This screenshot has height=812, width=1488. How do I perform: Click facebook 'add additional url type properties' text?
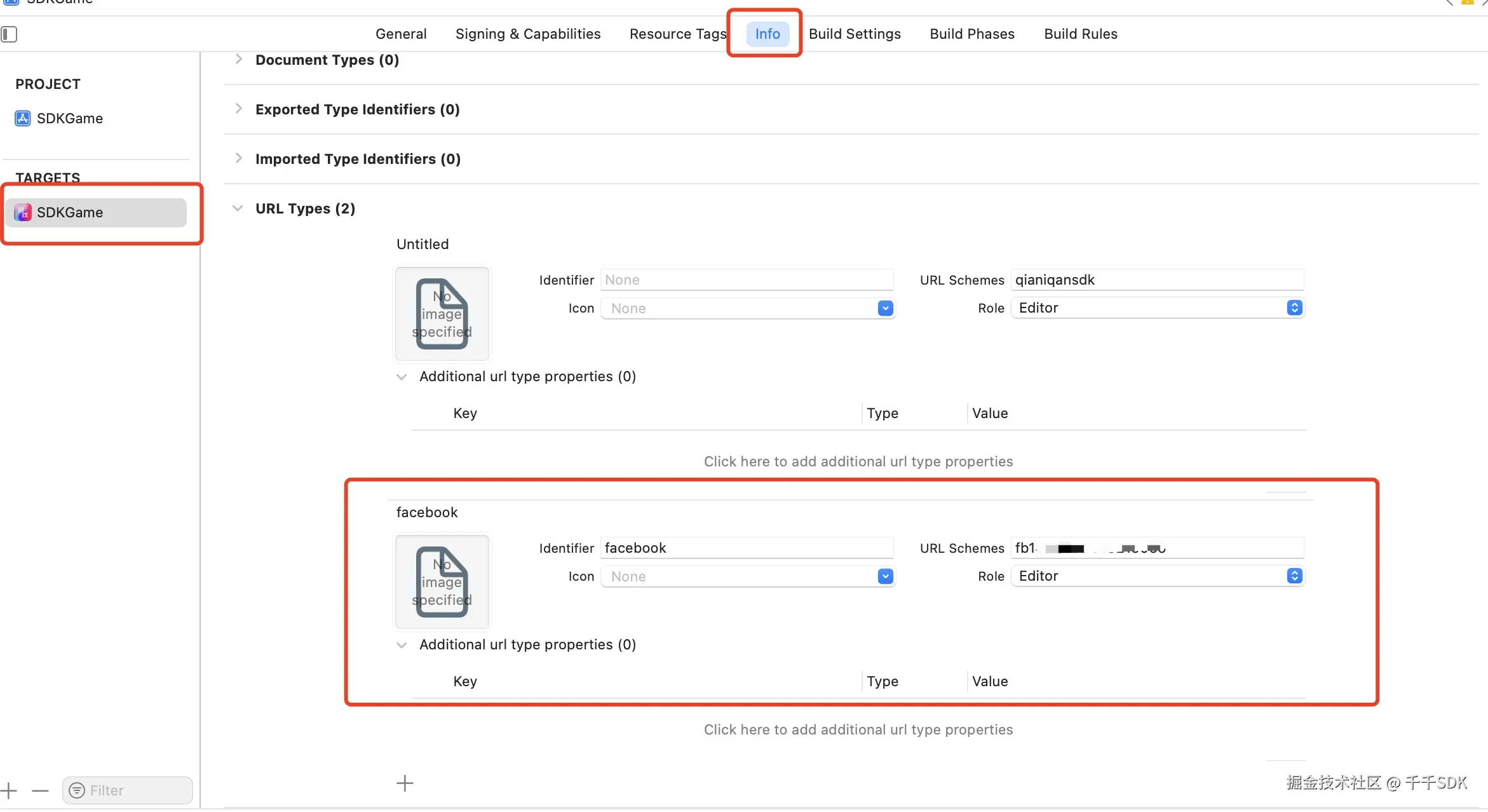(858, 729)
